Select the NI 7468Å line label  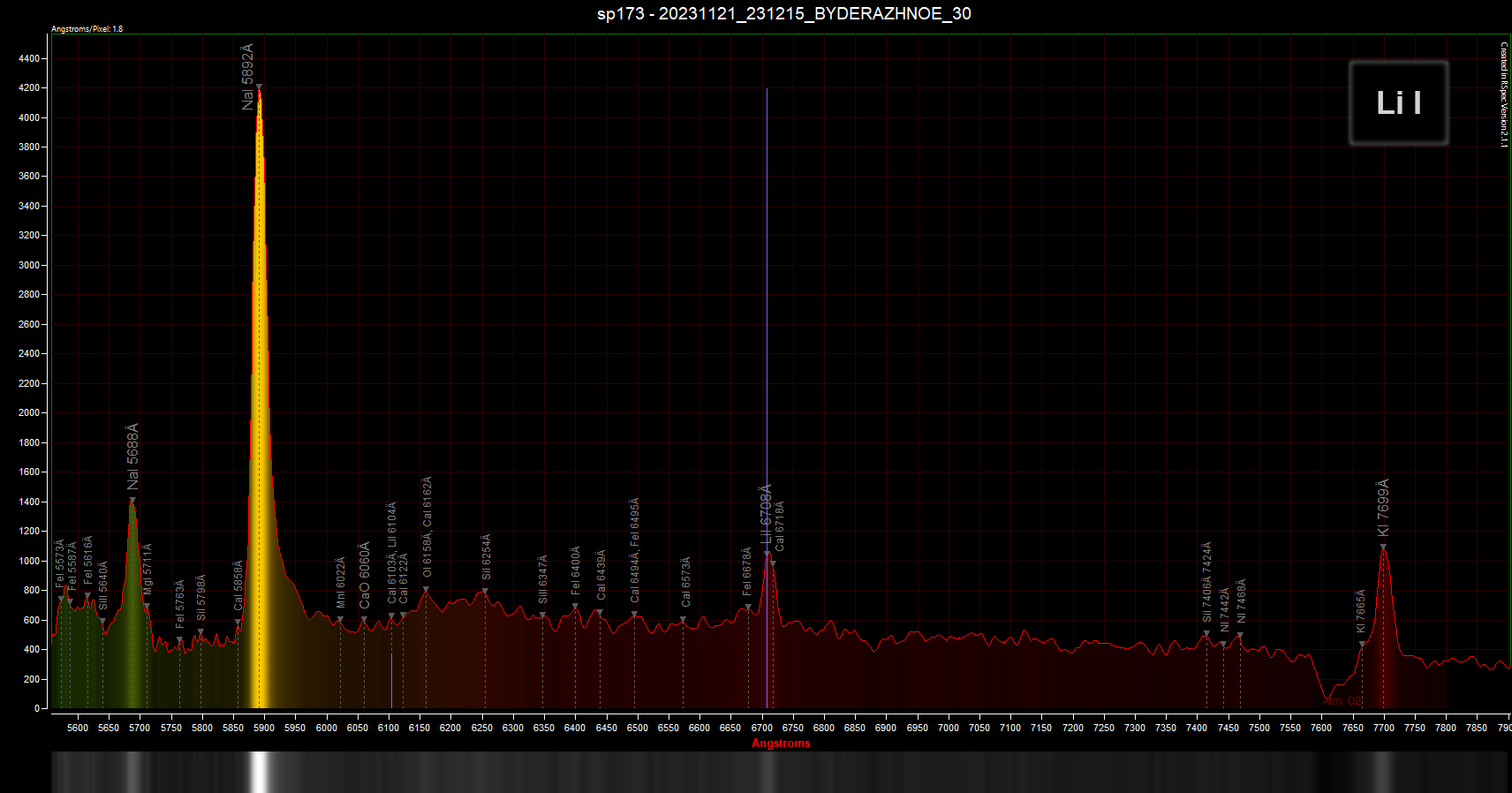click(1241, 601)
